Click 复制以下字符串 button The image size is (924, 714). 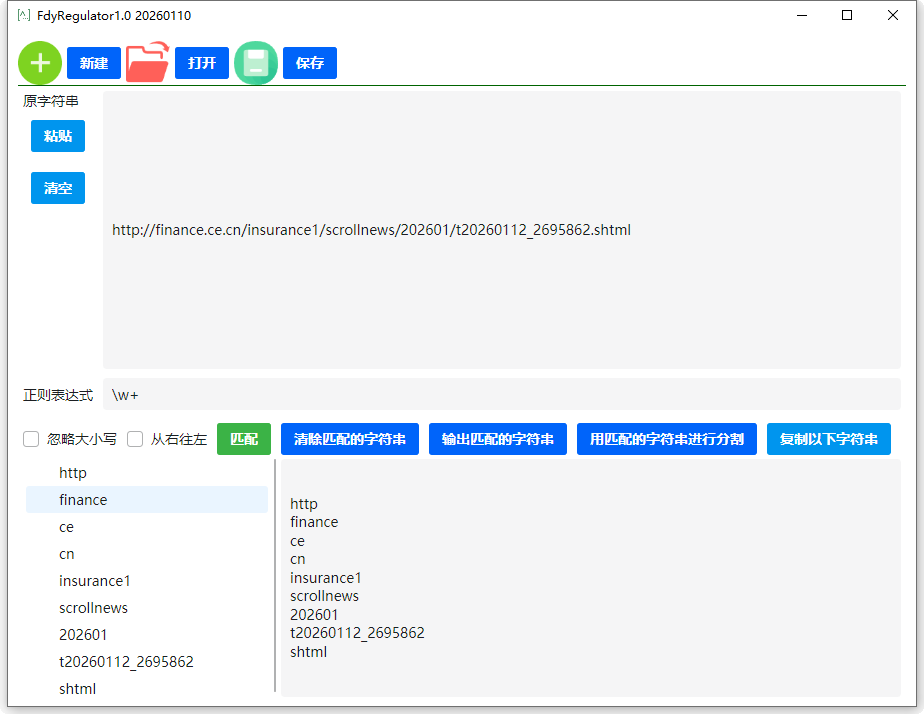(x=829, y=439)
